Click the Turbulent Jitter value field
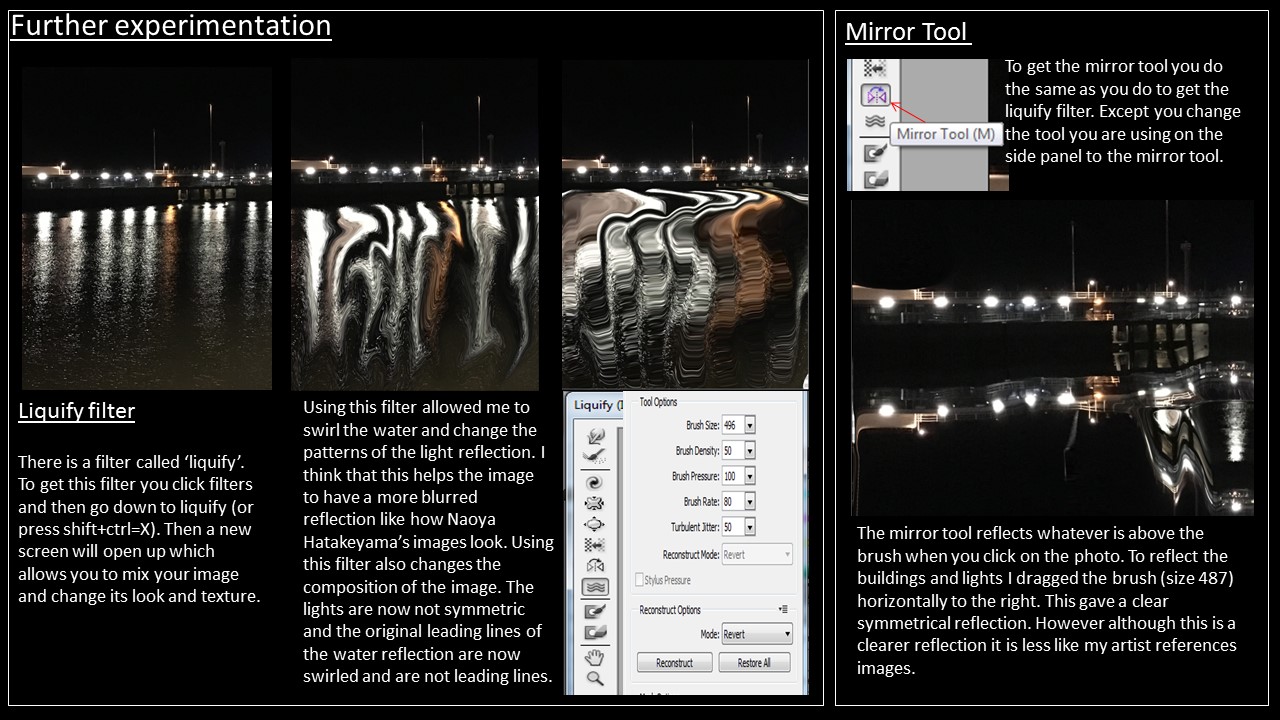The image size is (1280, 720). (x=733, y=527)
